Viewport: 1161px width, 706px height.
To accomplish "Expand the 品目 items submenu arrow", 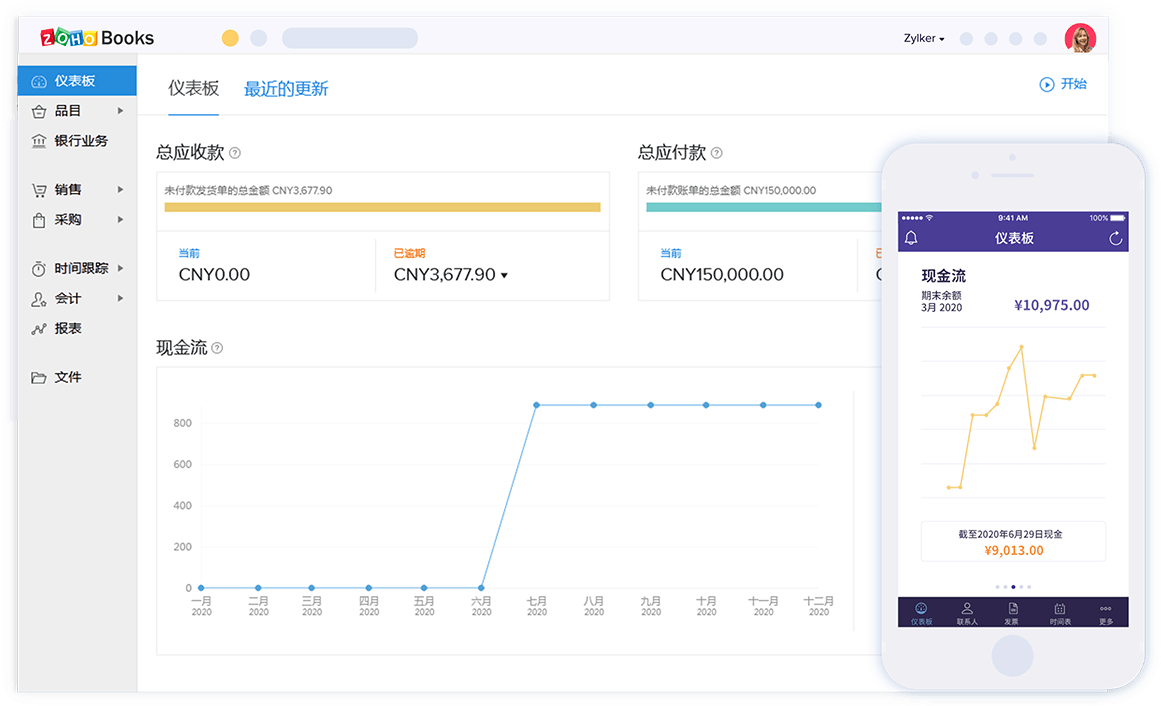I will point(120,111).
